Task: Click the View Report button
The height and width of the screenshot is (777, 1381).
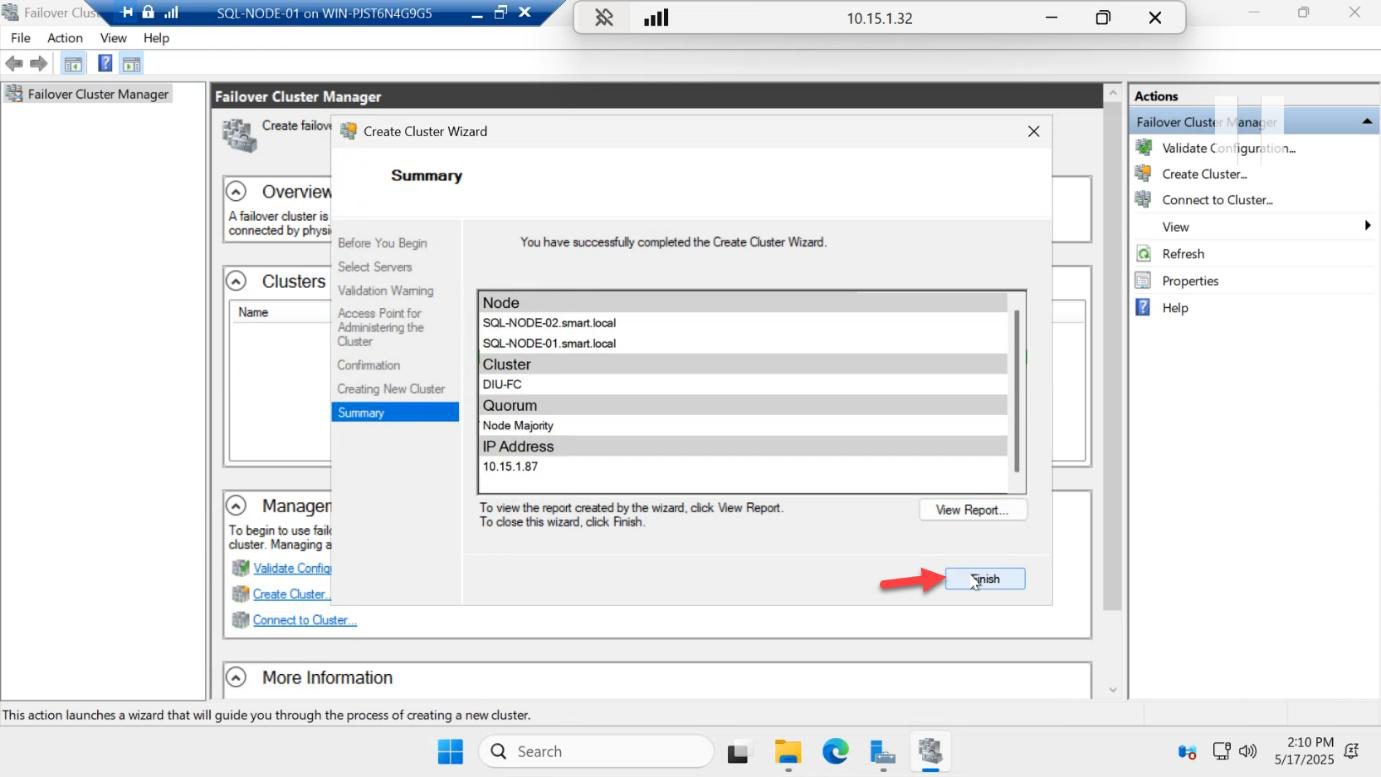Action: click(973, 510)
